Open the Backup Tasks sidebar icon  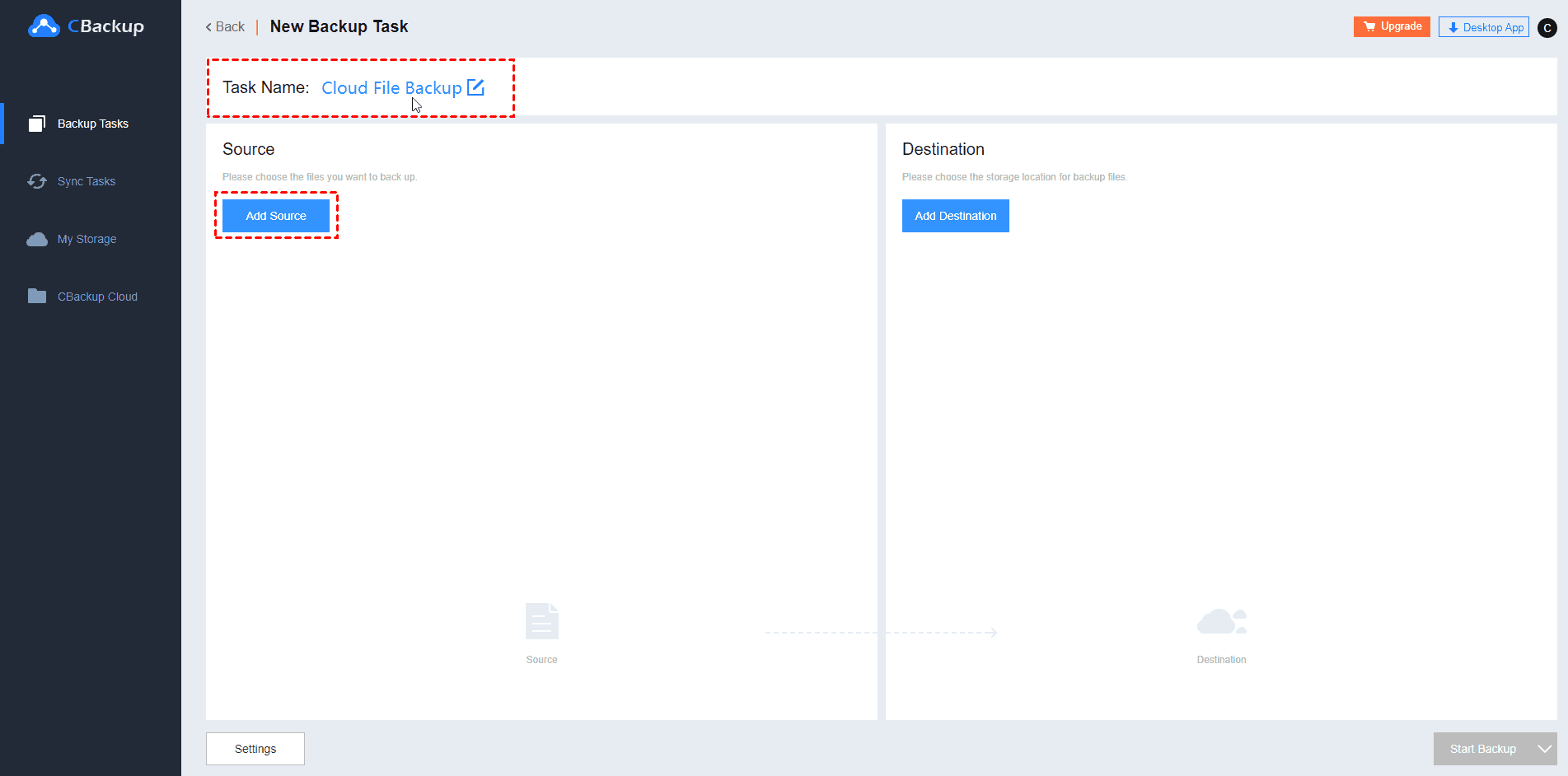click(37, 123)
